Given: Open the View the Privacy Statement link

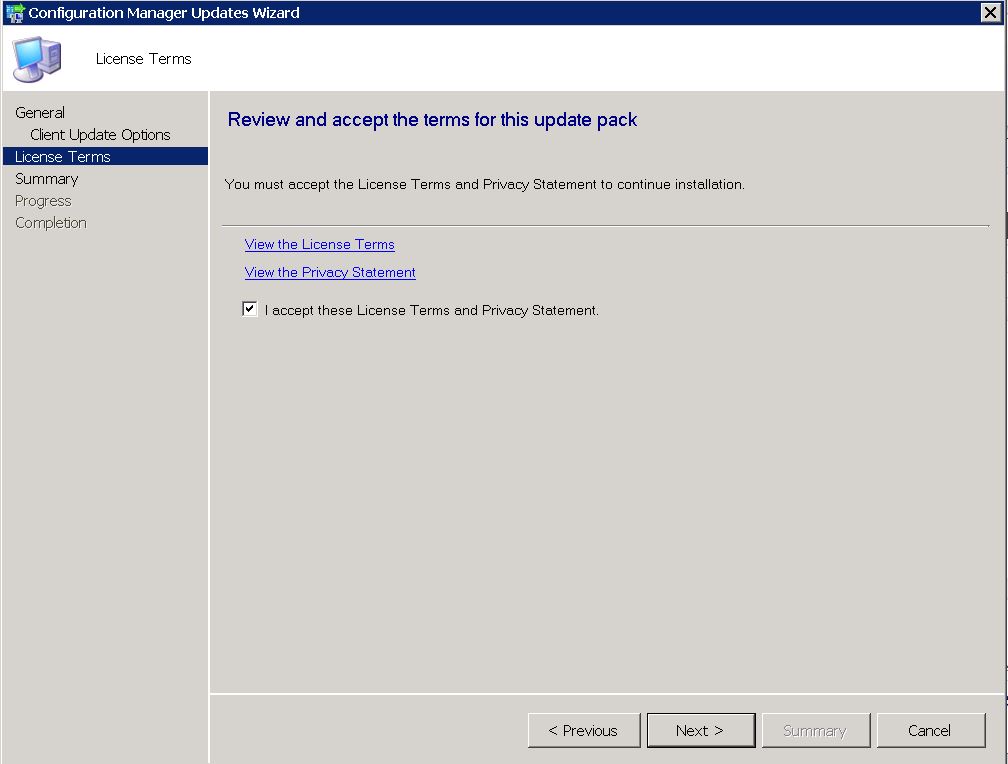Looking at the screenshot, I should (x=330, y=272).
